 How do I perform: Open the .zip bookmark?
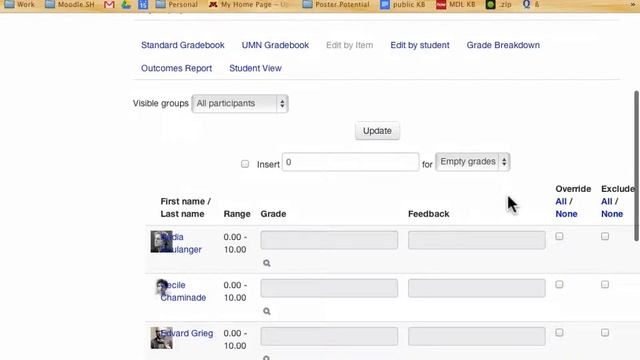(x=499, y=4)
